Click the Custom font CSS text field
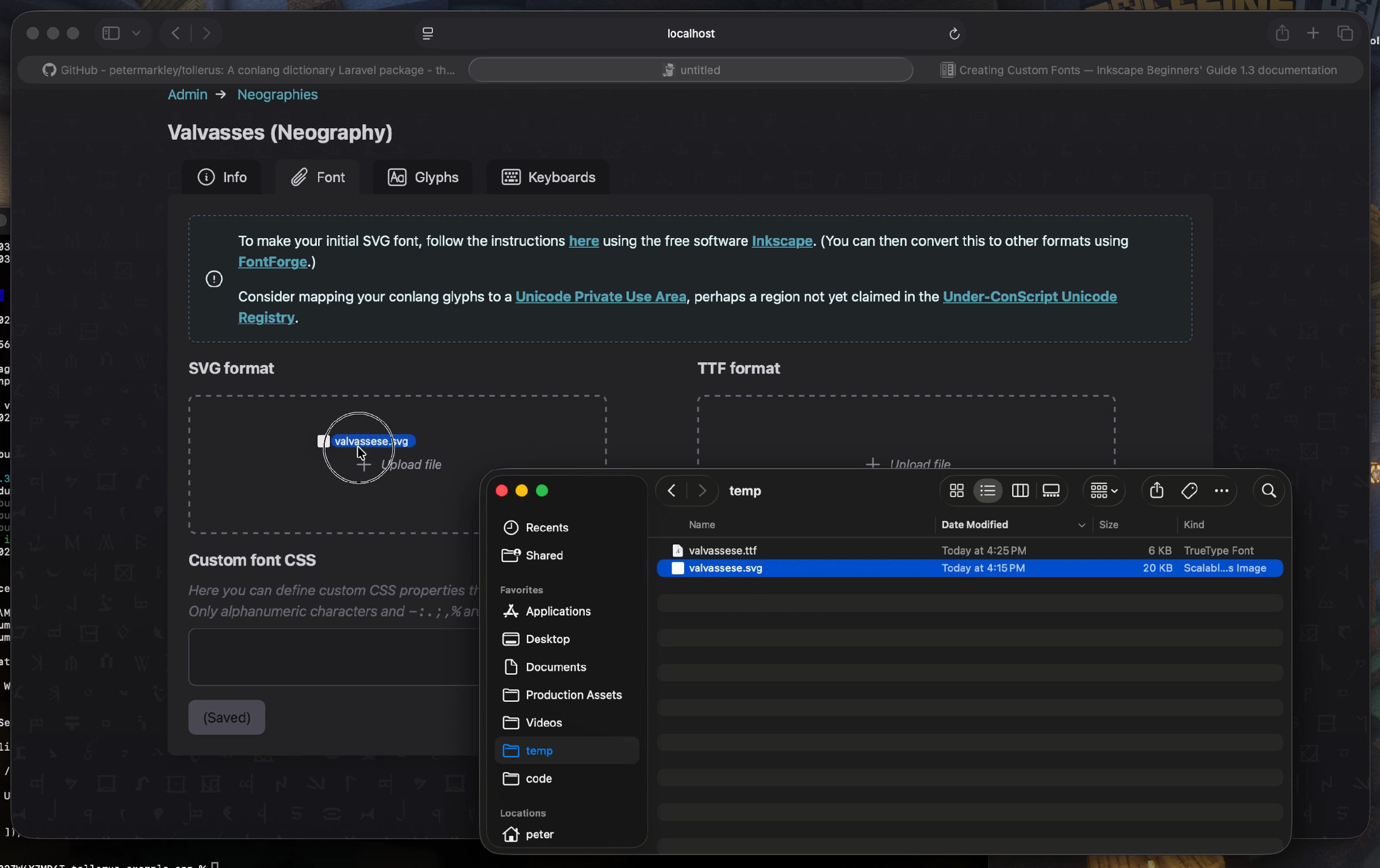 [333, 656]
